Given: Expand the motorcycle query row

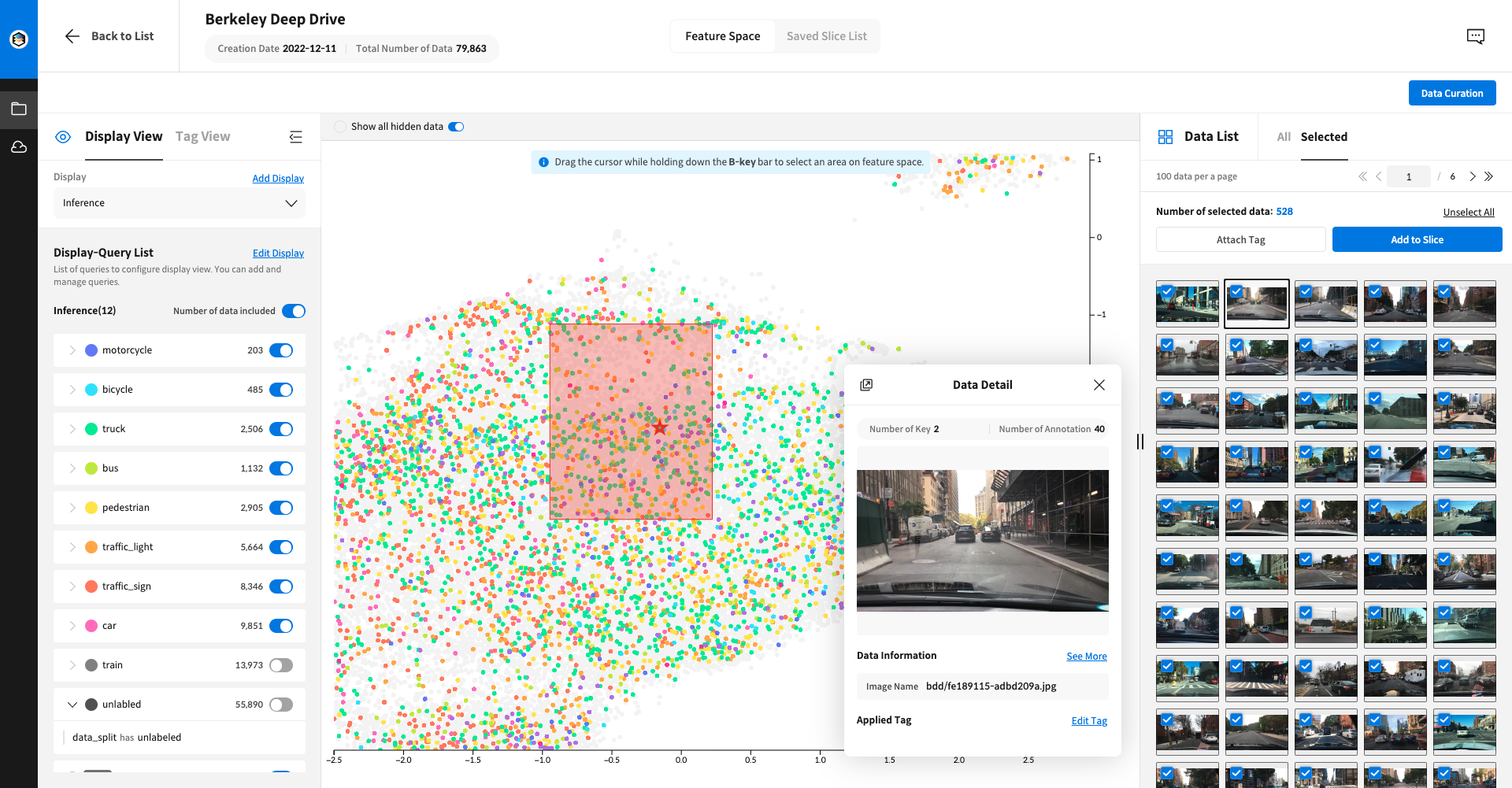Looking at the screenshot, I should (x=72, y=350).
